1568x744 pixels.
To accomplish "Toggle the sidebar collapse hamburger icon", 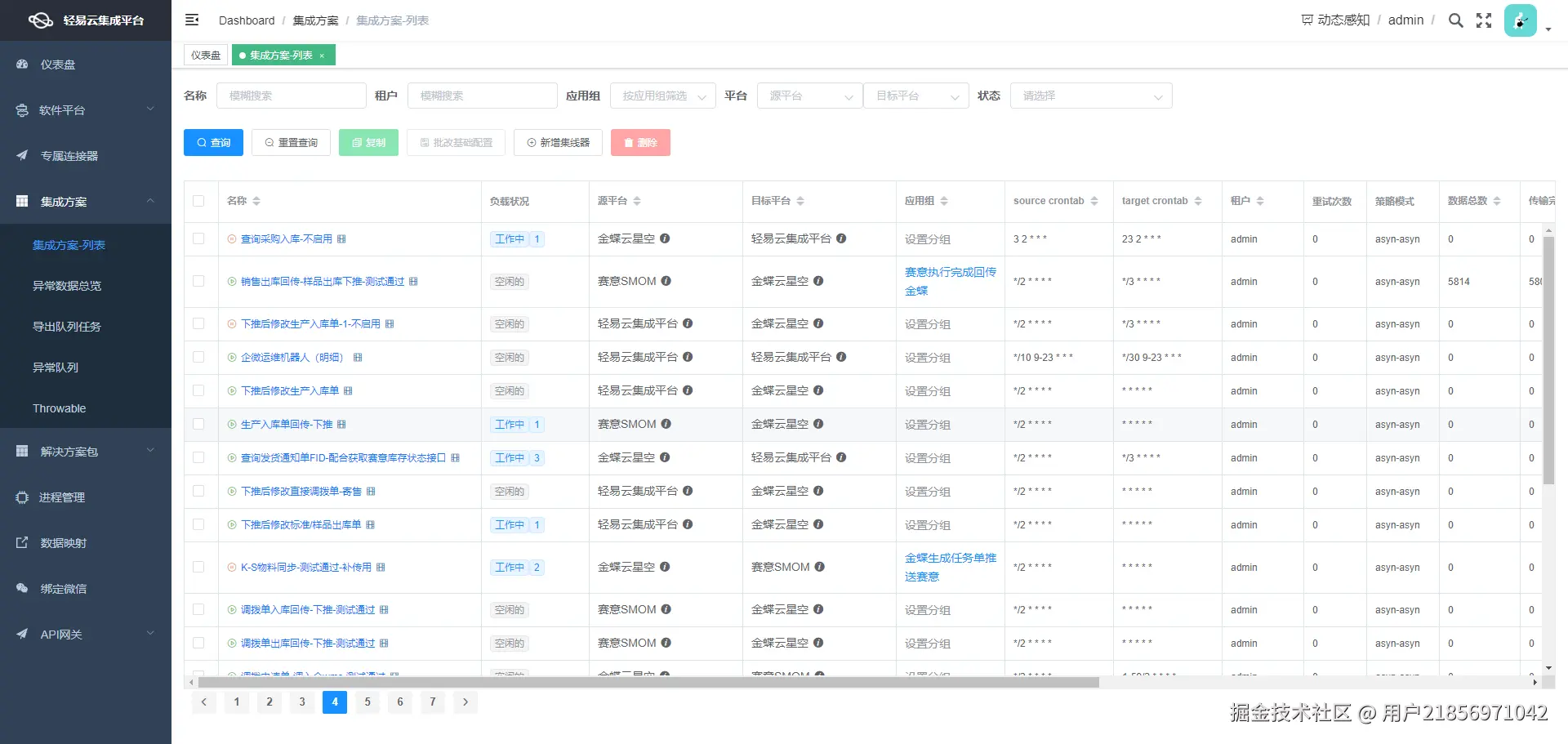I will coord(192,20).
